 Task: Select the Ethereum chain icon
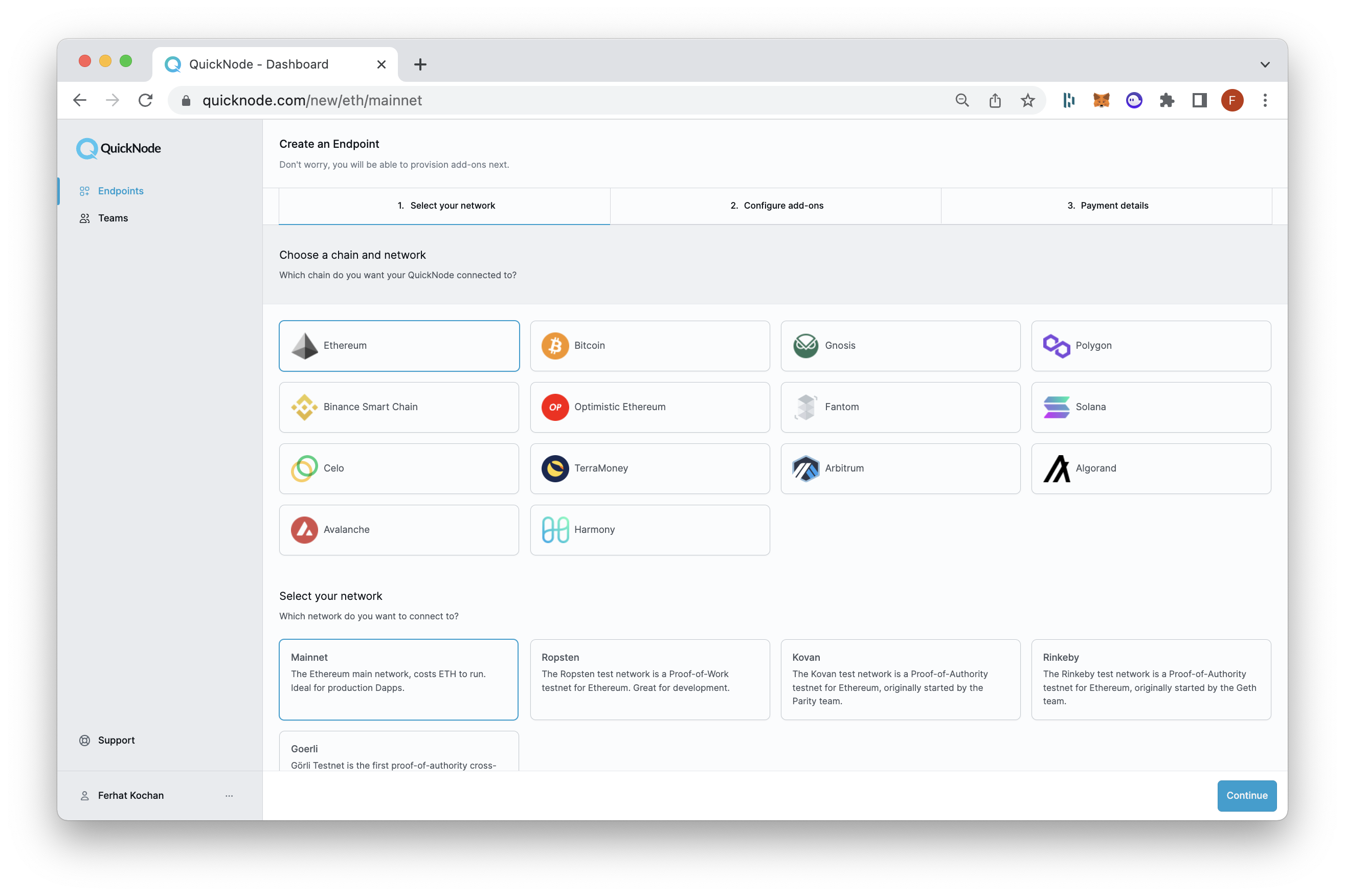pos(304,345)
